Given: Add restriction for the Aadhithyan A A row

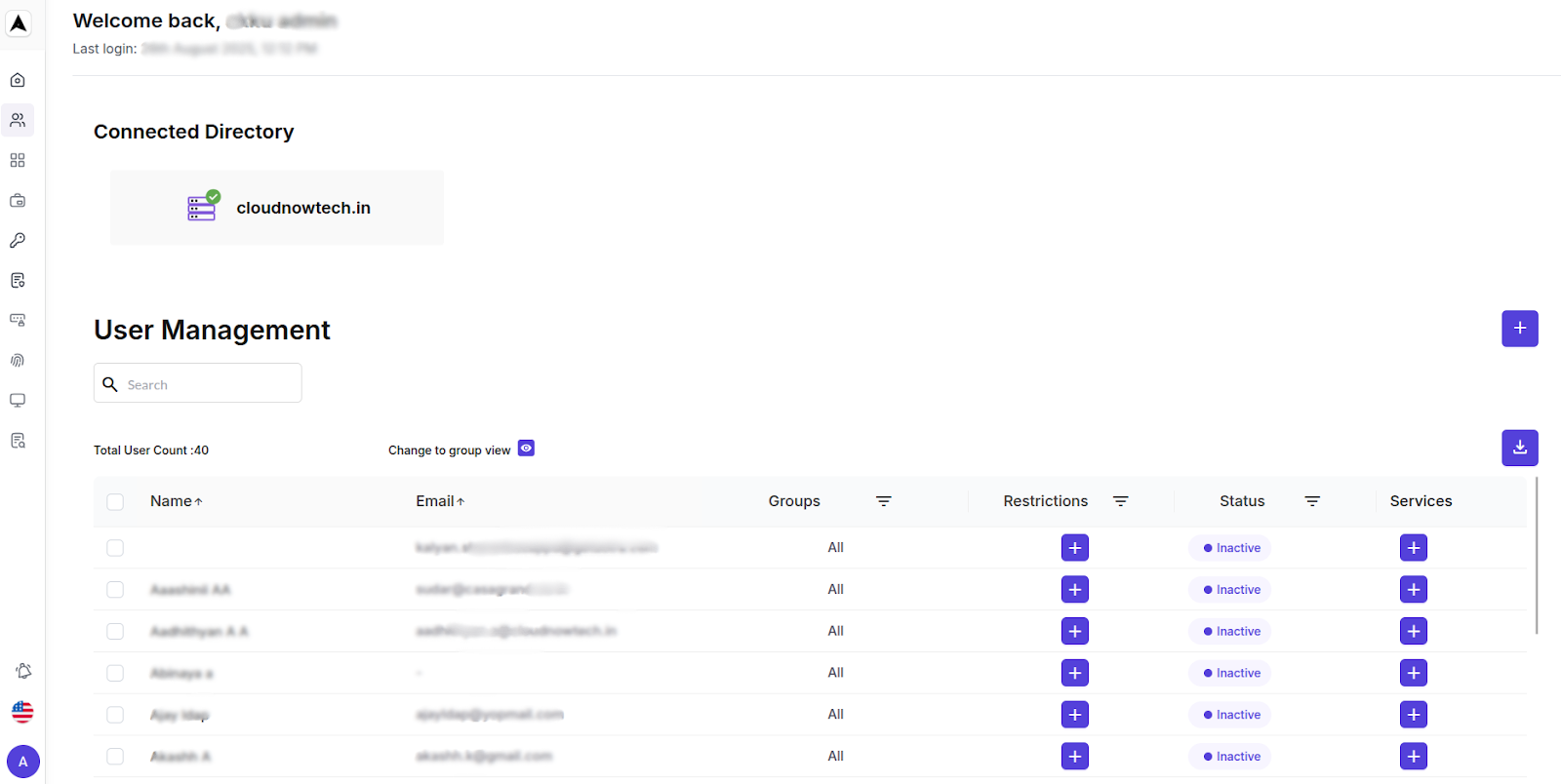Looking at the screenshot, I should coord(1075,632).
